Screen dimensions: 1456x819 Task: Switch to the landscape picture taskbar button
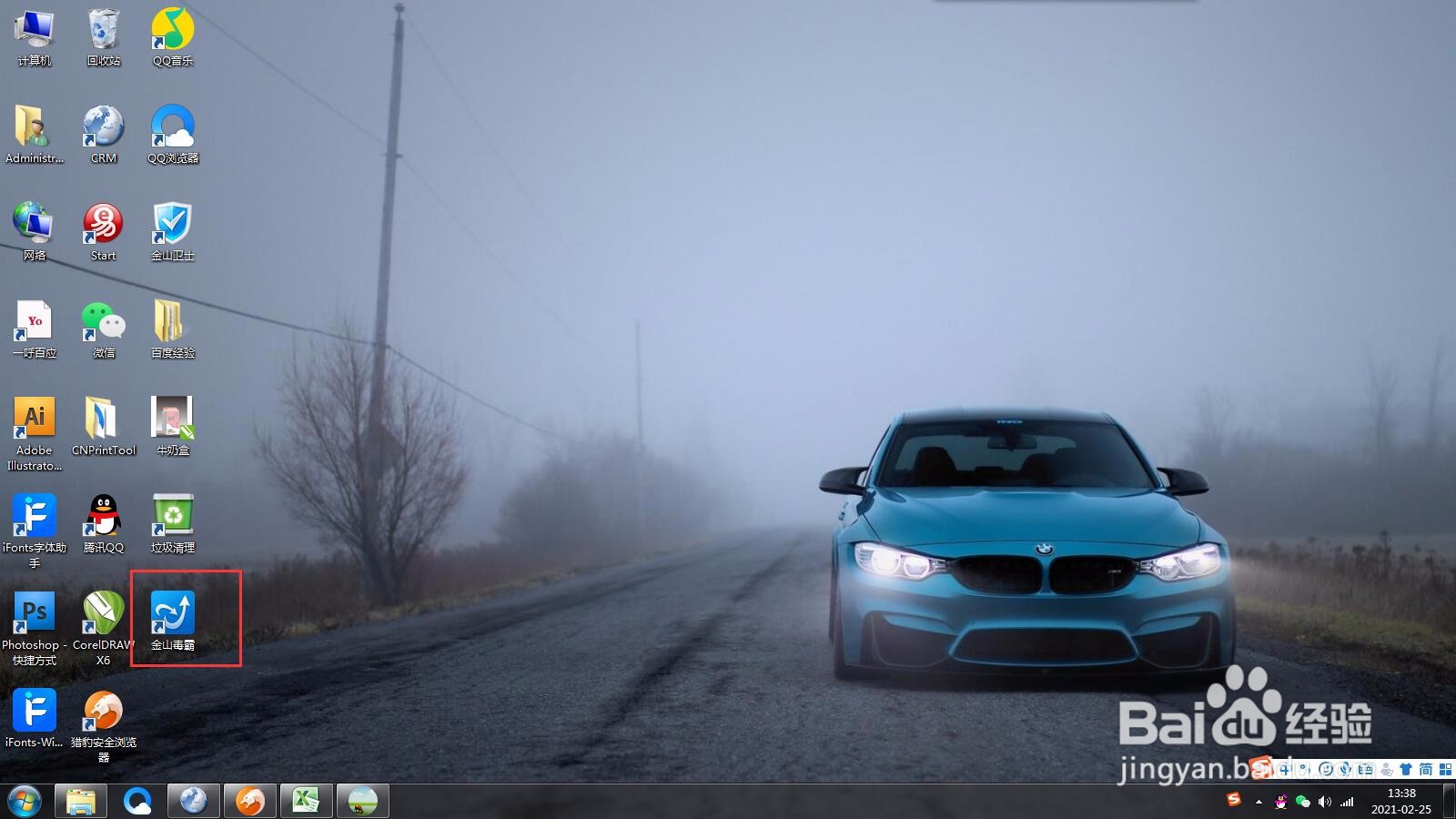click(362, 802)
